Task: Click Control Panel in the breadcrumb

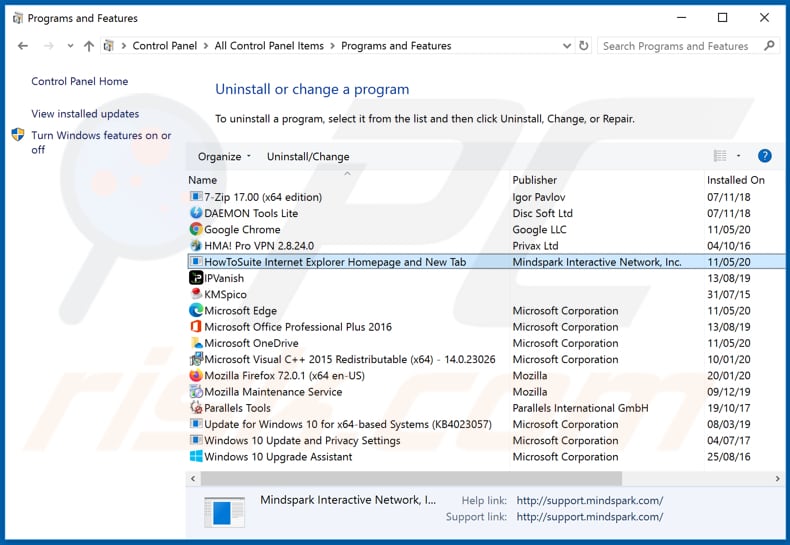Action: (x=165, y=46)
